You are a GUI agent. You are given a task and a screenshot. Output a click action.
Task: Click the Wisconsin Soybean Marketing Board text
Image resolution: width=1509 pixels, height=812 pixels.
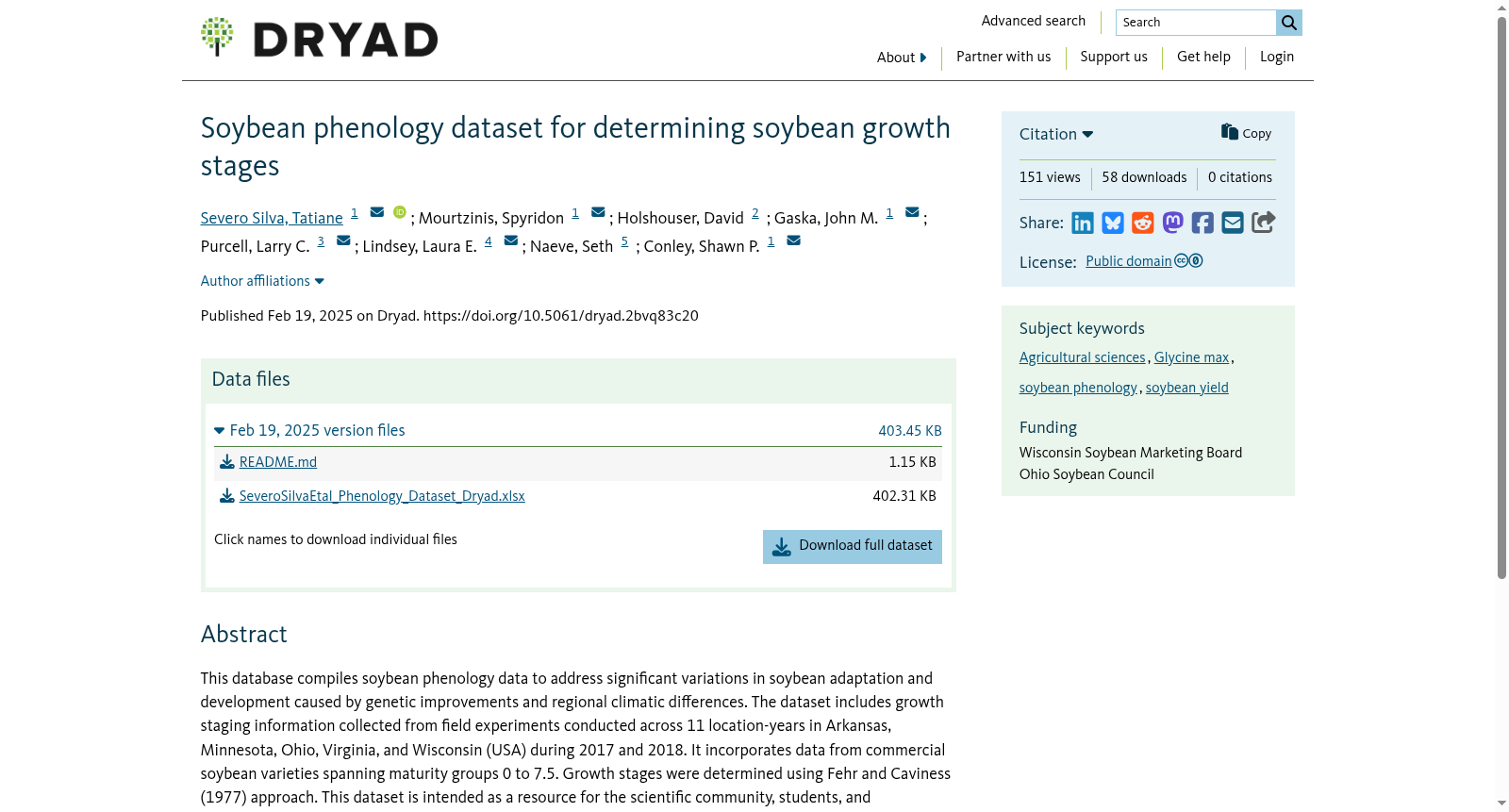pos(1131,453)
